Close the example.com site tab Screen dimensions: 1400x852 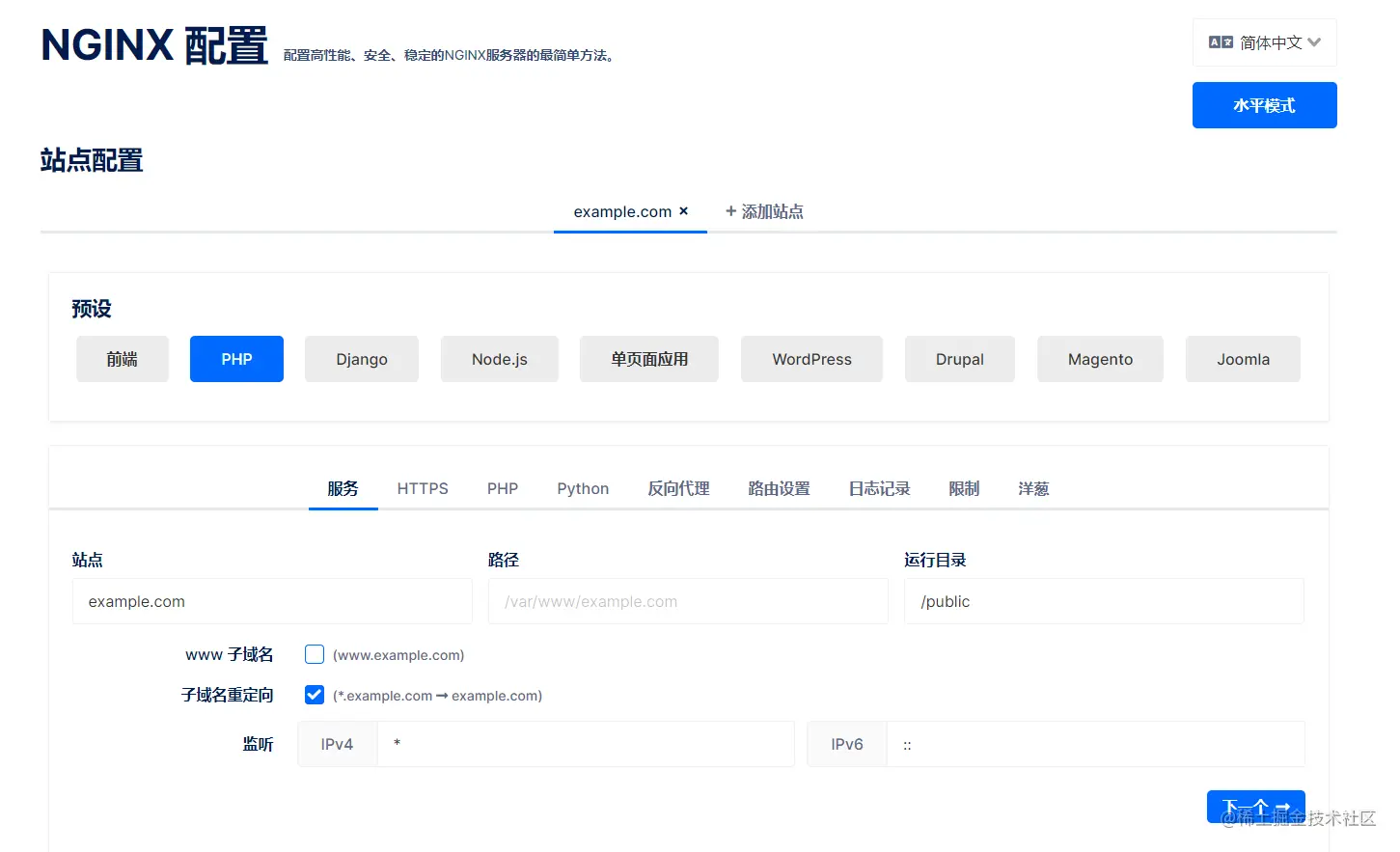coord(683,211)
